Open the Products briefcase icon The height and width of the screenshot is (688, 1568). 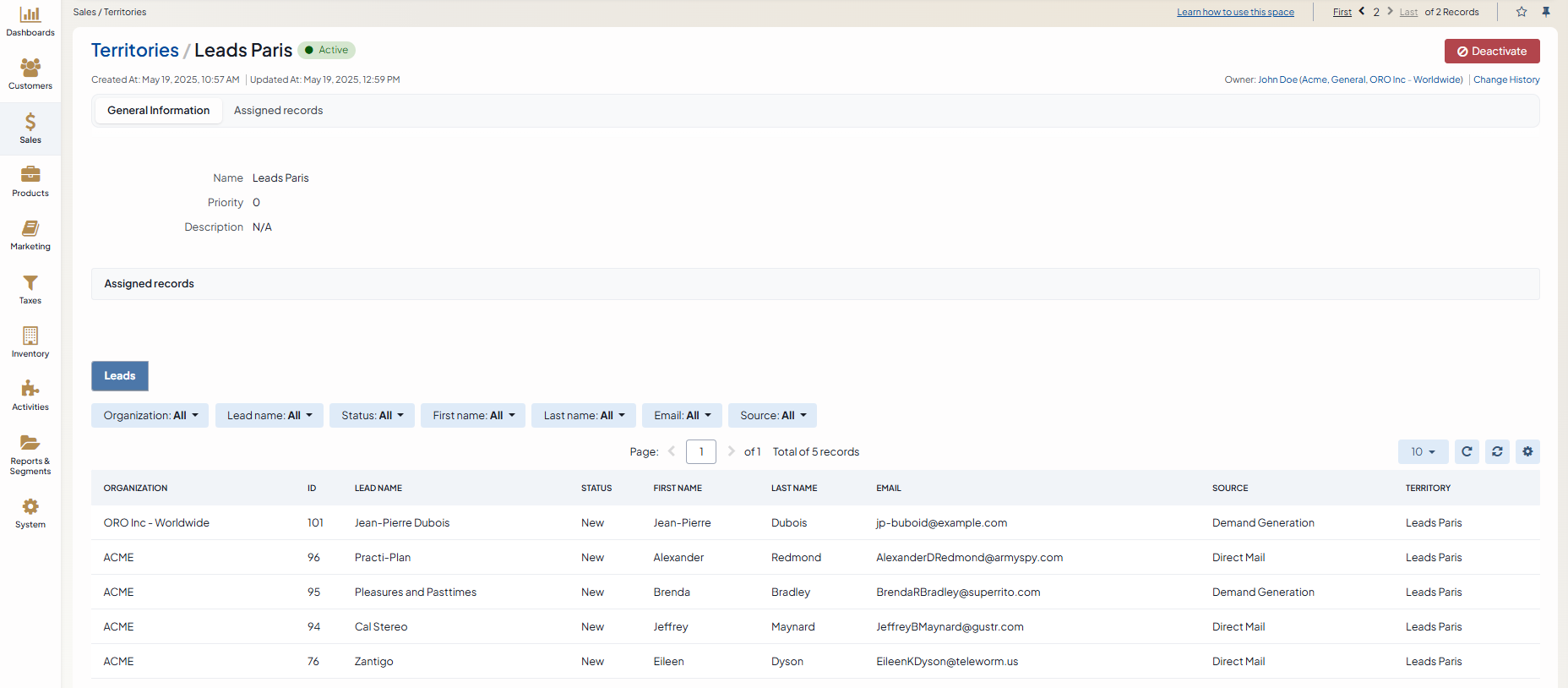tap(30, 181)
